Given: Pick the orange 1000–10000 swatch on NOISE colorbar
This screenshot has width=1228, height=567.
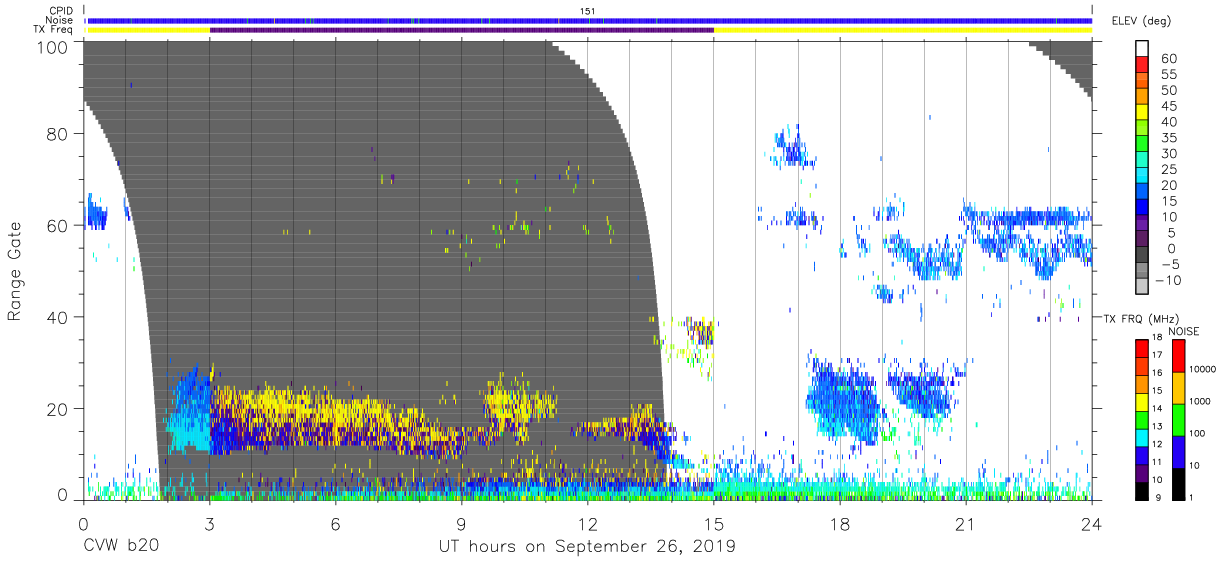Looking at the screenshot, I should [1177, 388].
